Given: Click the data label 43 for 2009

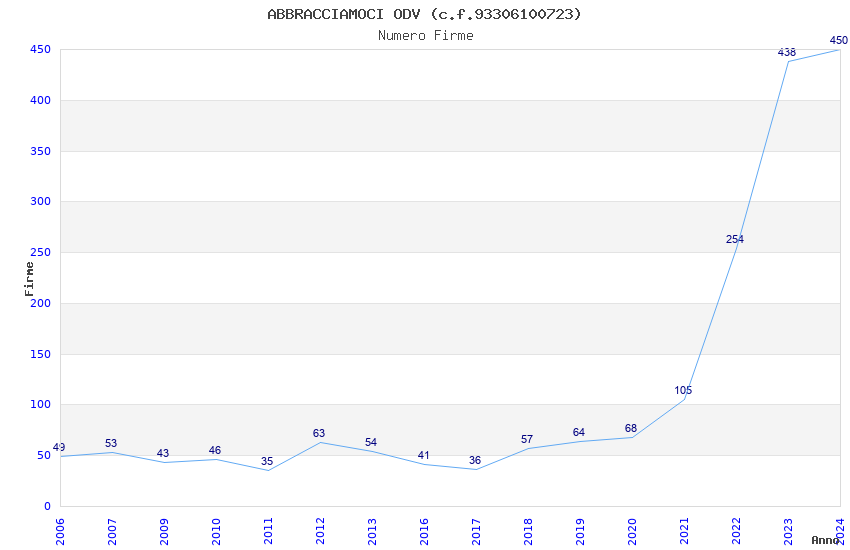Looking at the screenshot, I should [163, 454].
